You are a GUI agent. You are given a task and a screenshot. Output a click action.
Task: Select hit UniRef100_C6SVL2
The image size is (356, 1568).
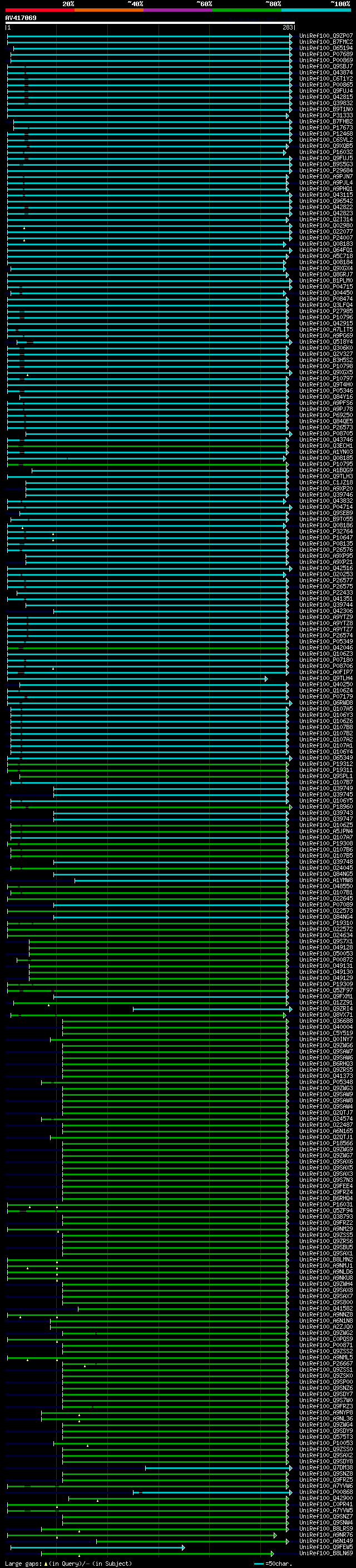tap(326, 140)
